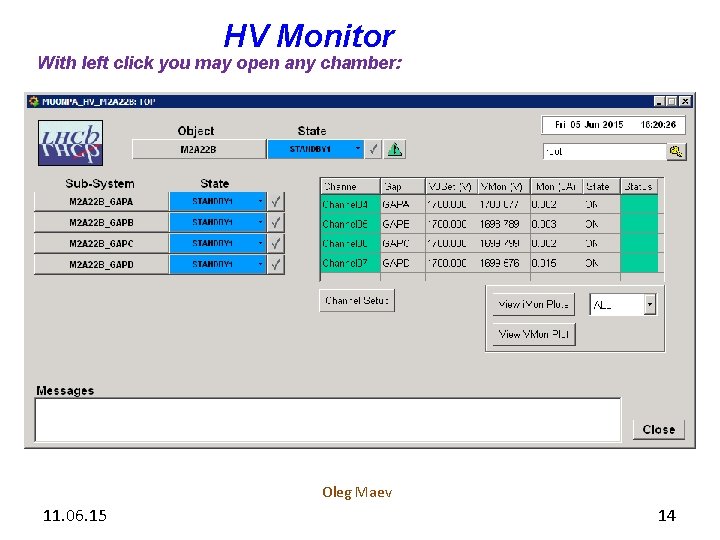The height and width of the screenshot is (540, 720).
Task: Click the Messages text area
Action: (x=328, y=420)
